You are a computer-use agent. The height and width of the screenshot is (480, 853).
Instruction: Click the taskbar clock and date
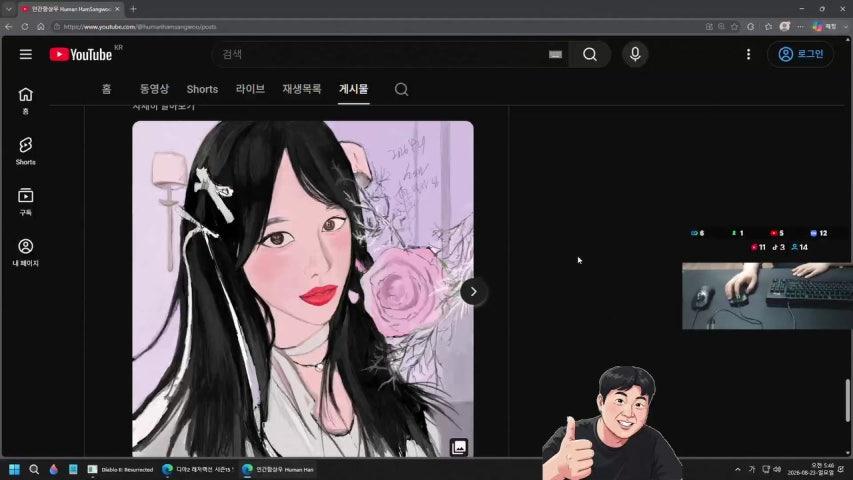click(811, 469)
